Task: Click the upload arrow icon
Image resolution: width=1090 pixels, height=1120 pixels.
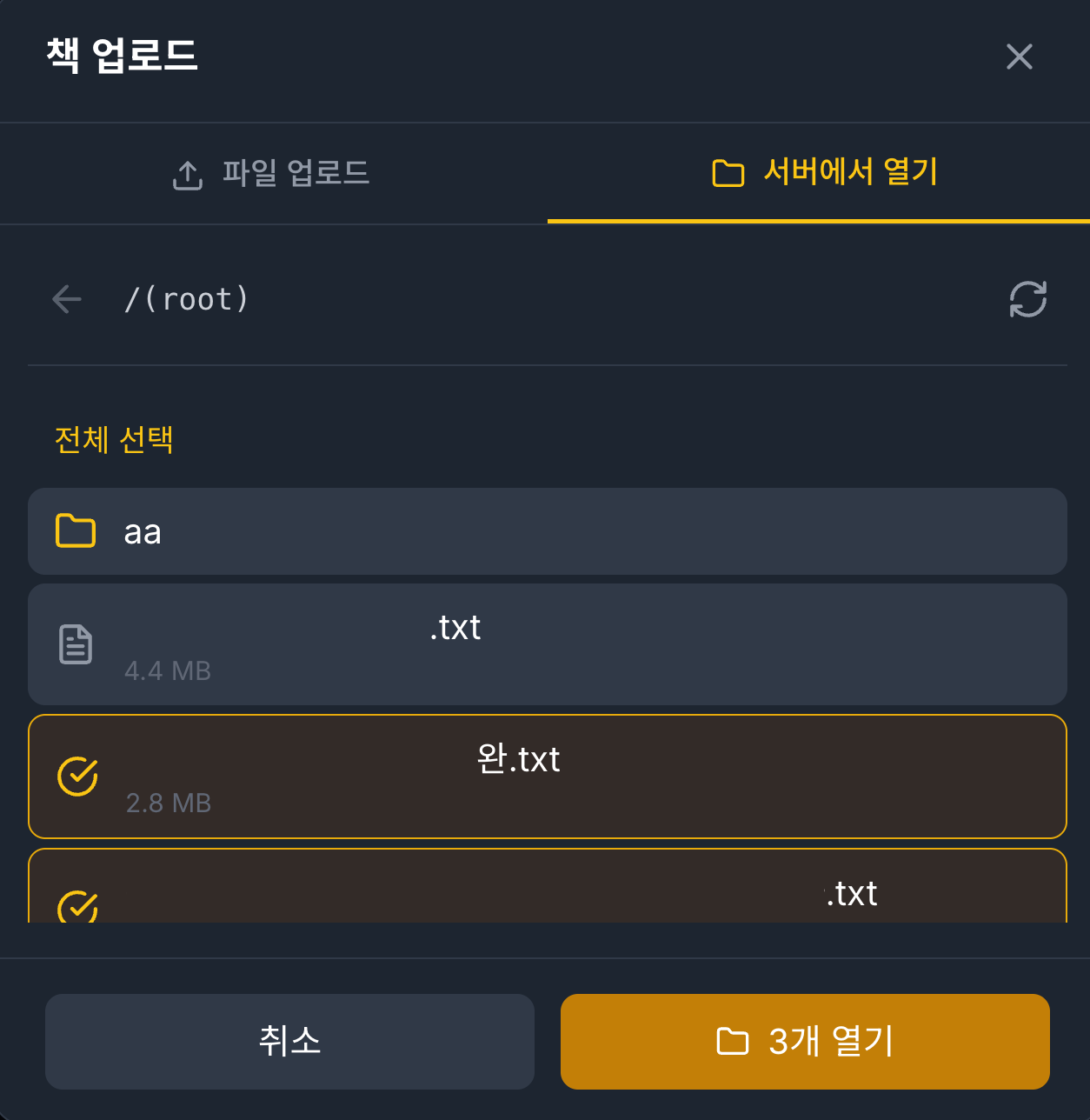Action: 188,175
